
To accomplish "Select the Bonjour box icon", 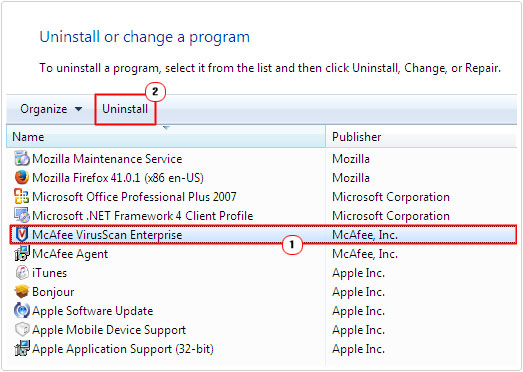I will [22, 292].
